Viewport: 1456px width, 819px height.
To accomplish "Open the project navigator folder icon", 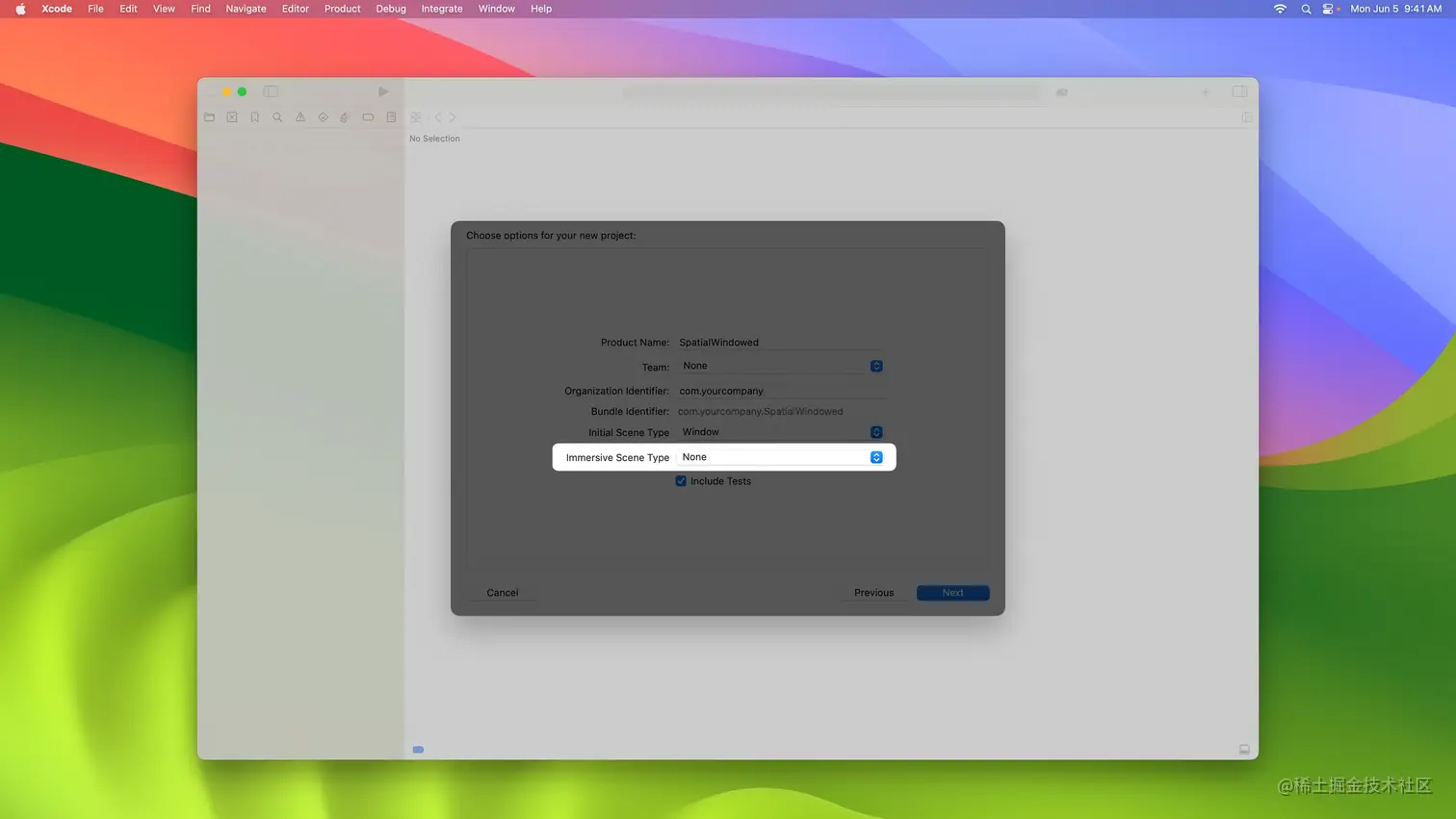I will pyautogui.click(x=210, y=117).
